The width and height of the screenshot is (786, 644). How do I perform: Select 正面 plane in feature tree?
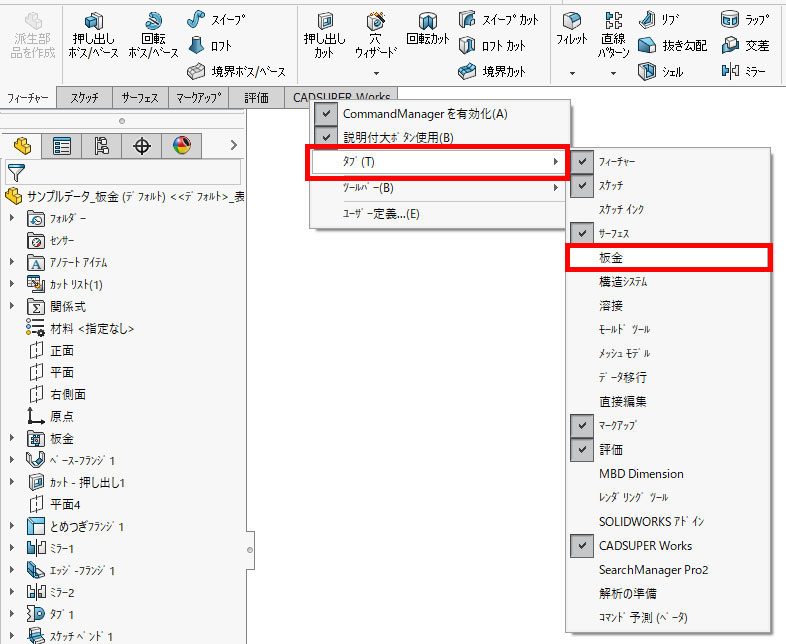click(62, 351)
